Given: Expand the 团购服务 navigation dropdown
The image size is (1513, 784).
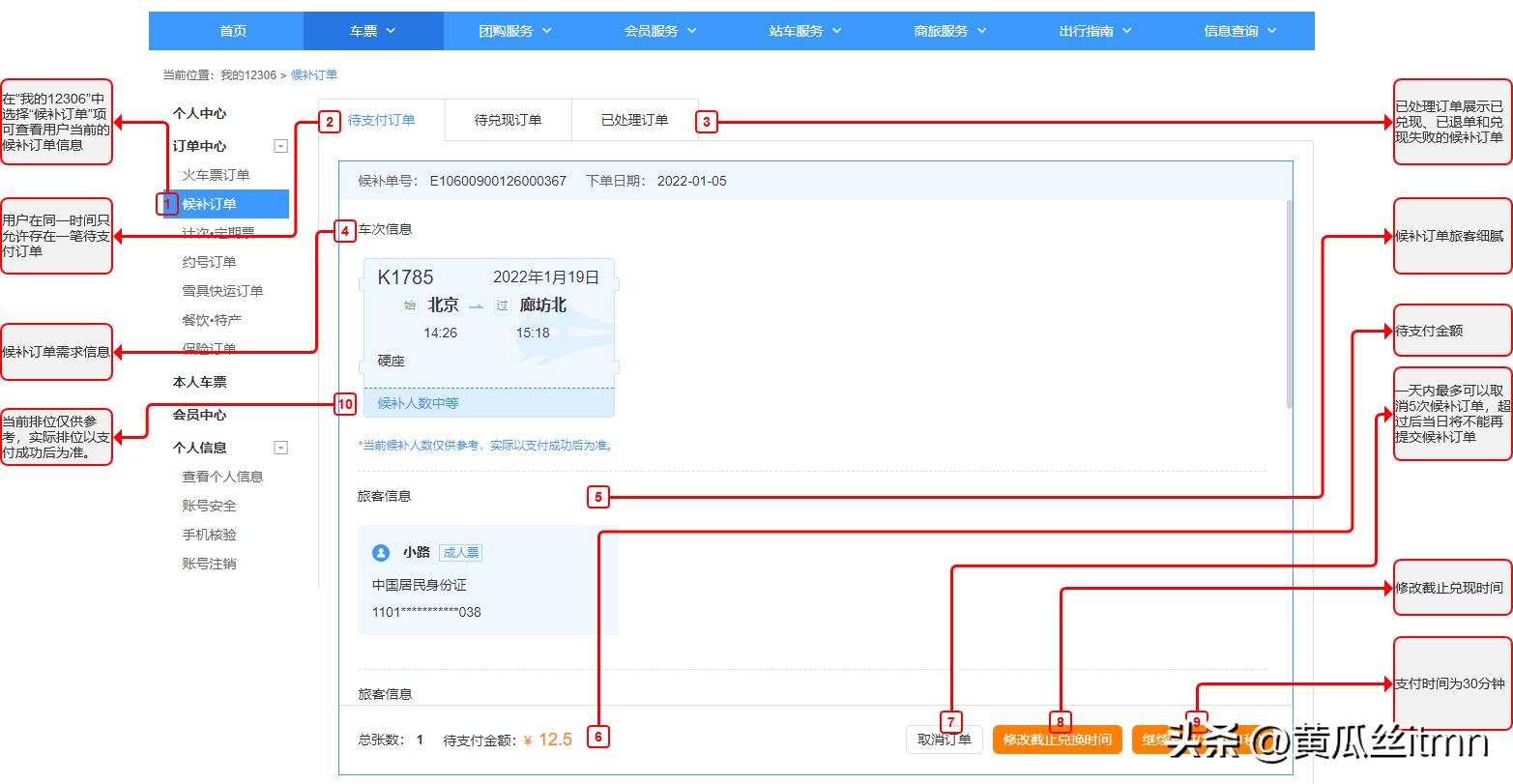Looking at the screenshot, I should point(515,31).
